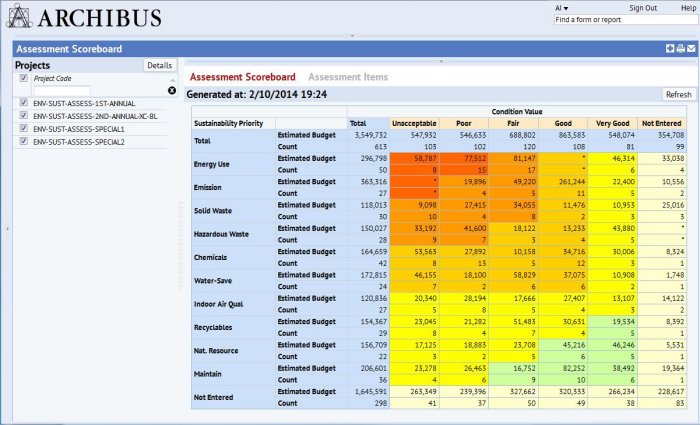
Task: Click the Sign Out link
Action: [643, 7]
